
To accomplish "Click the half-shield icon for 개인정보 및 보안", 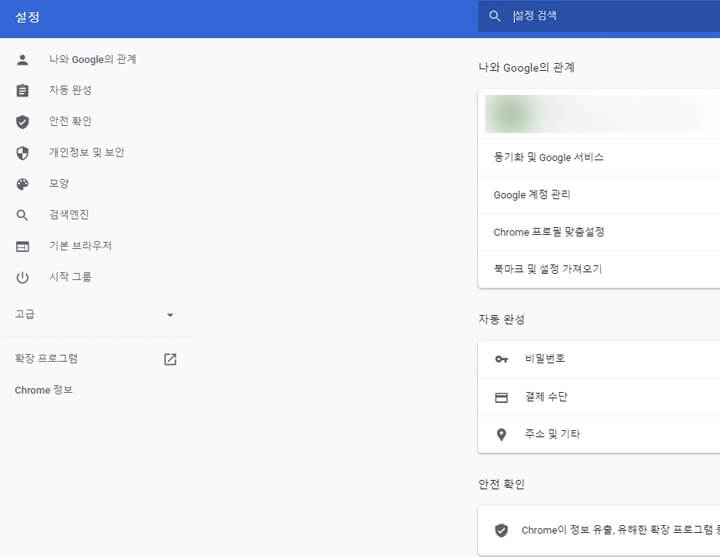I will [22, 153].
